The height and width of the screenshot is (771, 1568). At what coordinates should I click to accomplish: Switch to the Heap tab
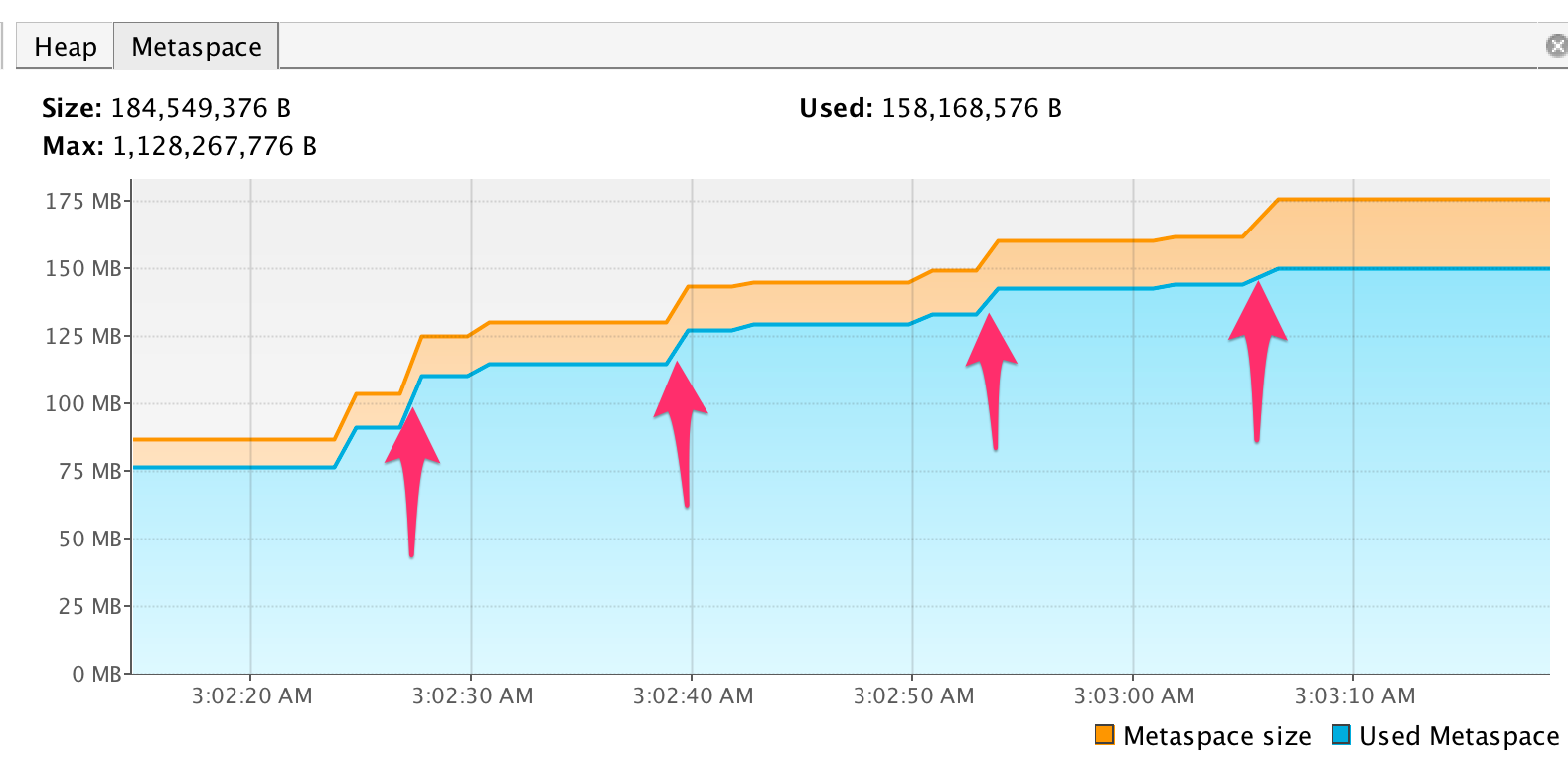65,46
